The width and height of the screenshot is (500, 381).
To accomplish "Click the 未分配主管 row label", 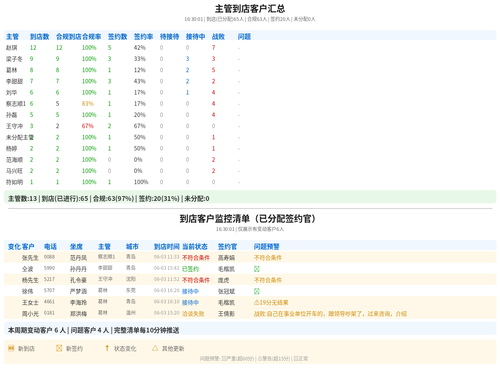I will tap(20, 137).
